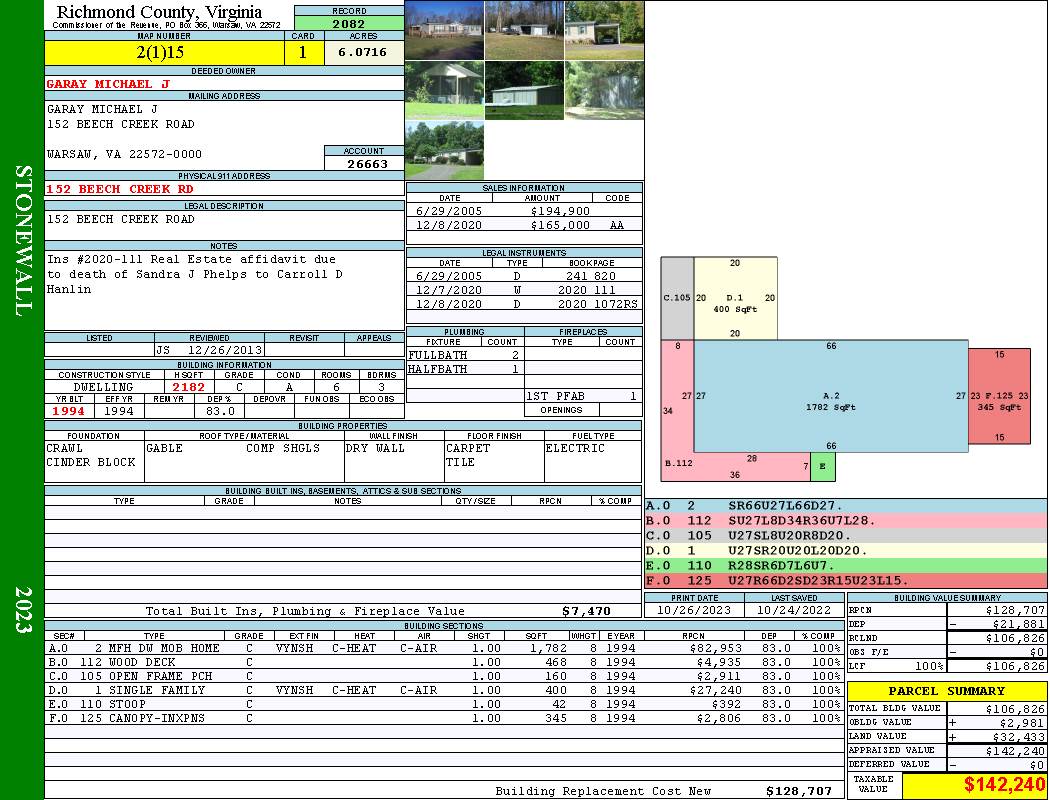Click the FULLBATH fixture row
This screenshot has height=800, width=1050.
coord(465,355)
